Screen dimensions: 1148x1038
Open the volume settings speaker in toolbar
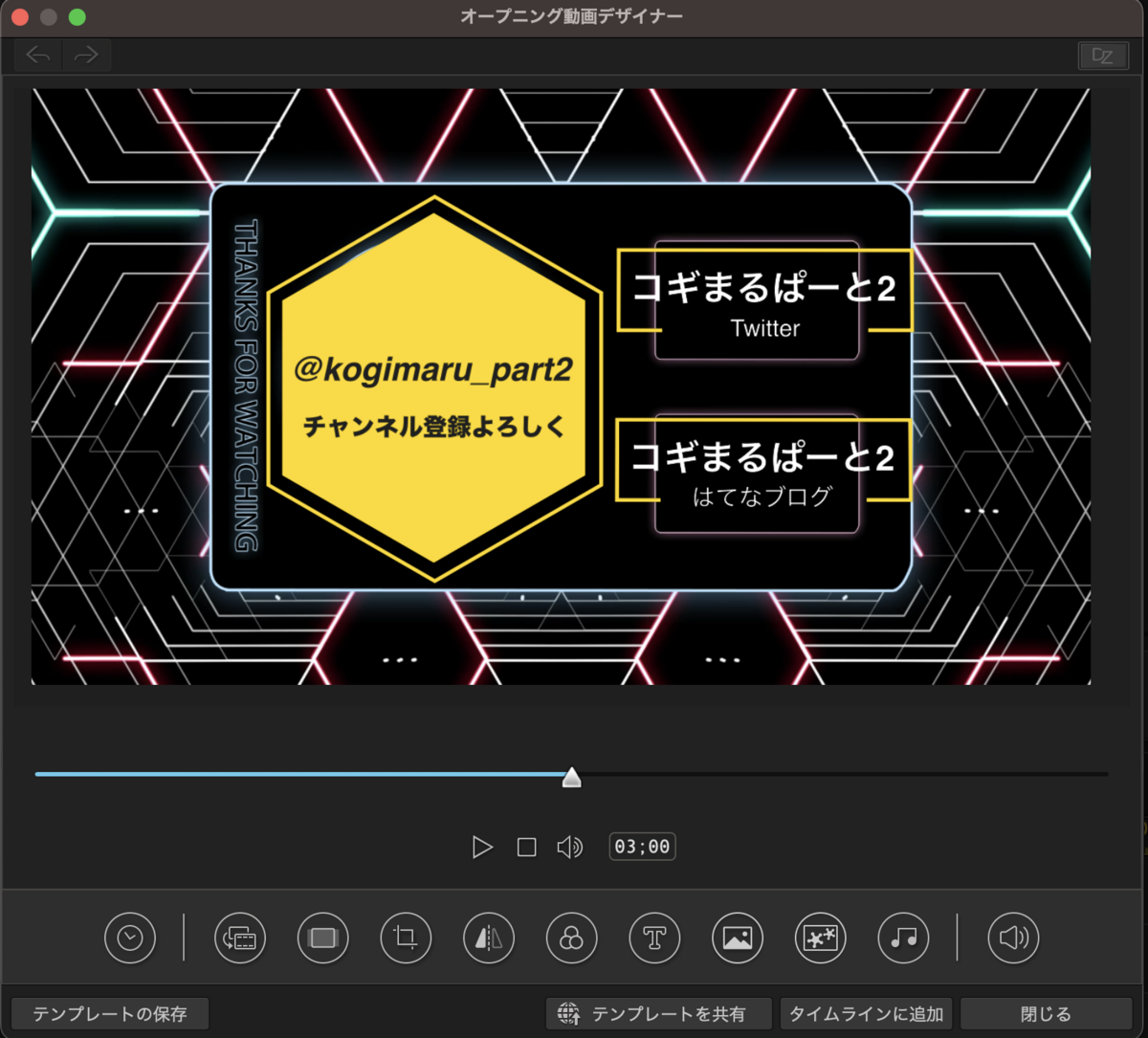(x=1013, y=938)
